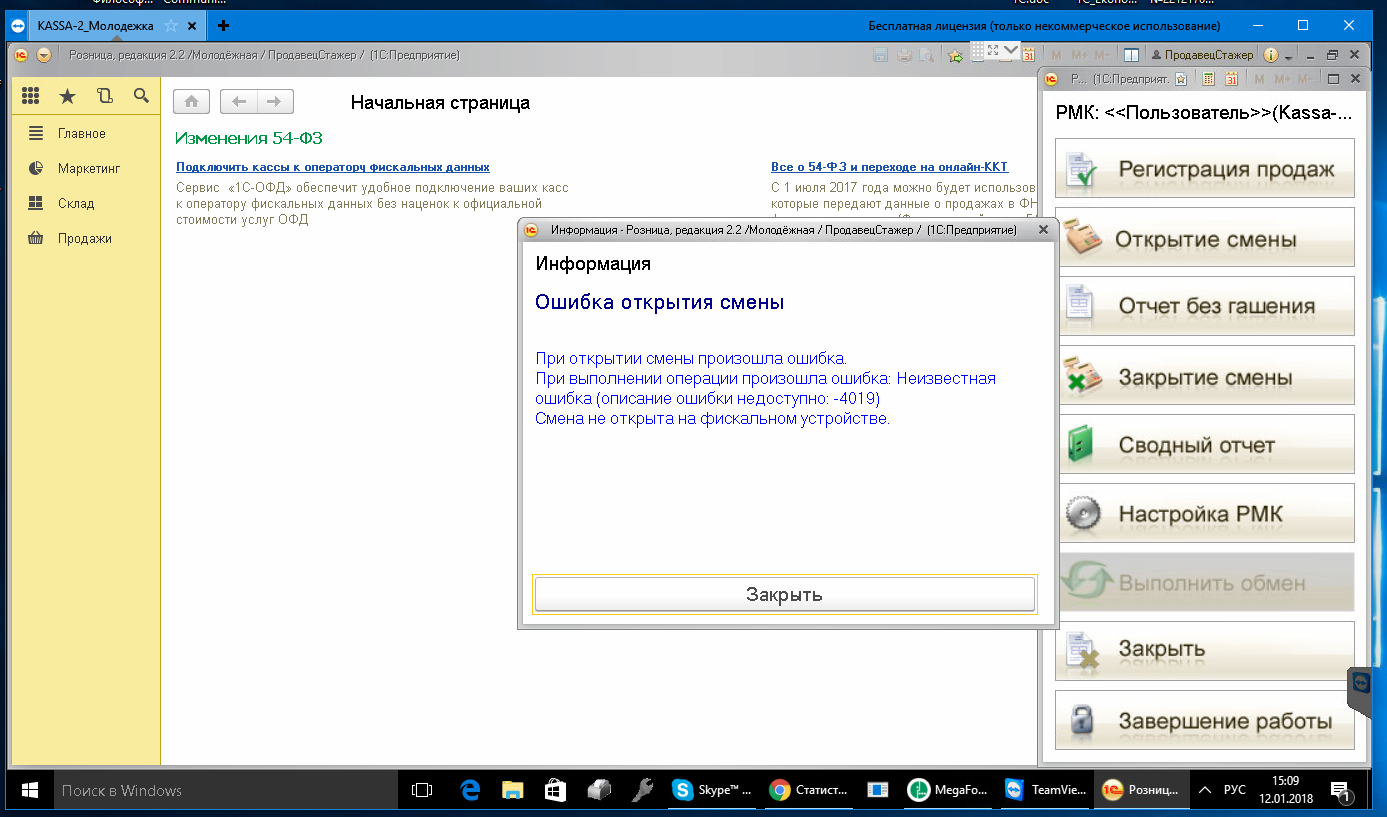Go to the Home page button
The image size is (1387, 817).
click(x=192, y=101)
